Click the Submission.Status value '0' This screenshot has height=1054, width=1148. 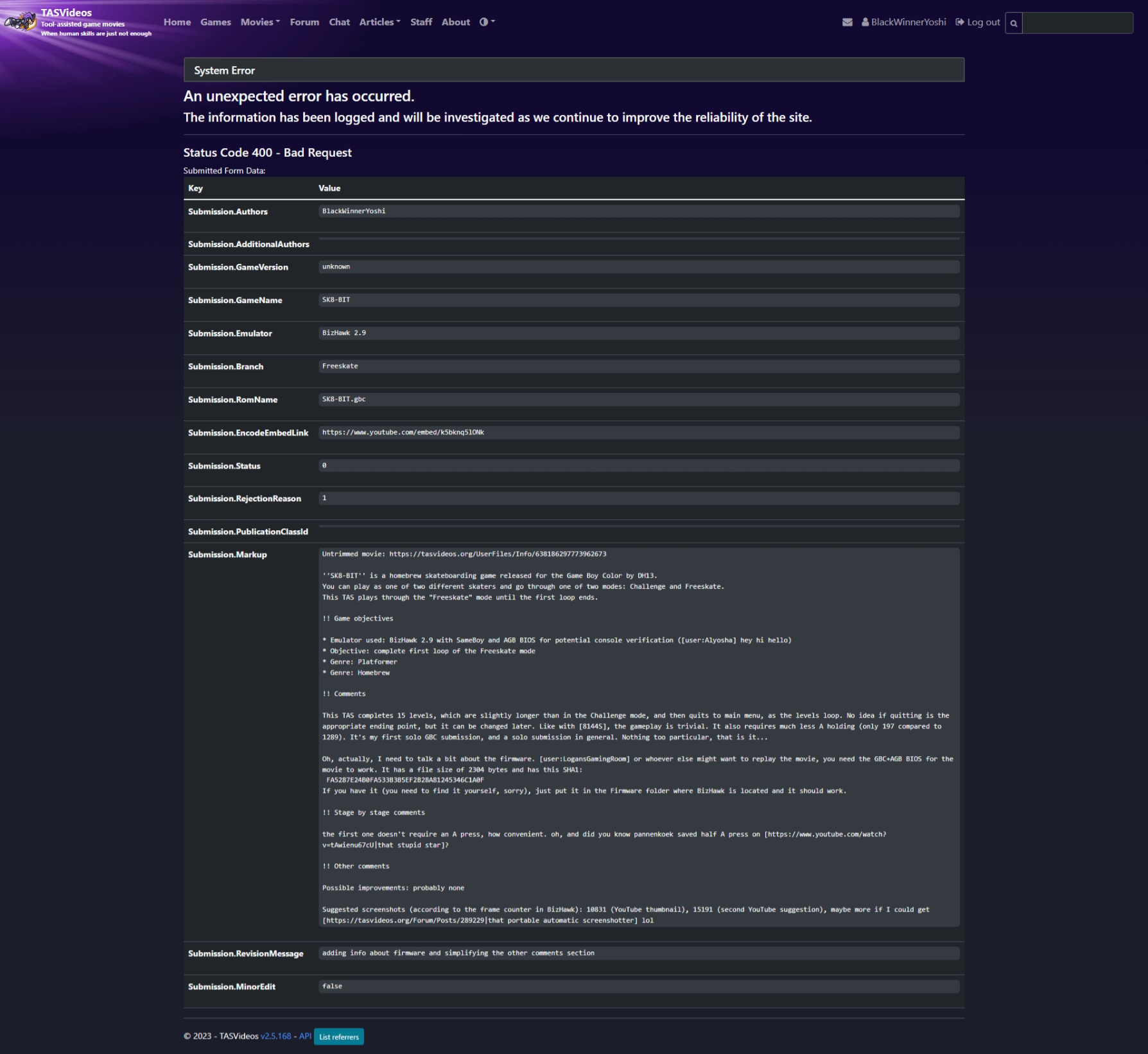tap(324, 466)
